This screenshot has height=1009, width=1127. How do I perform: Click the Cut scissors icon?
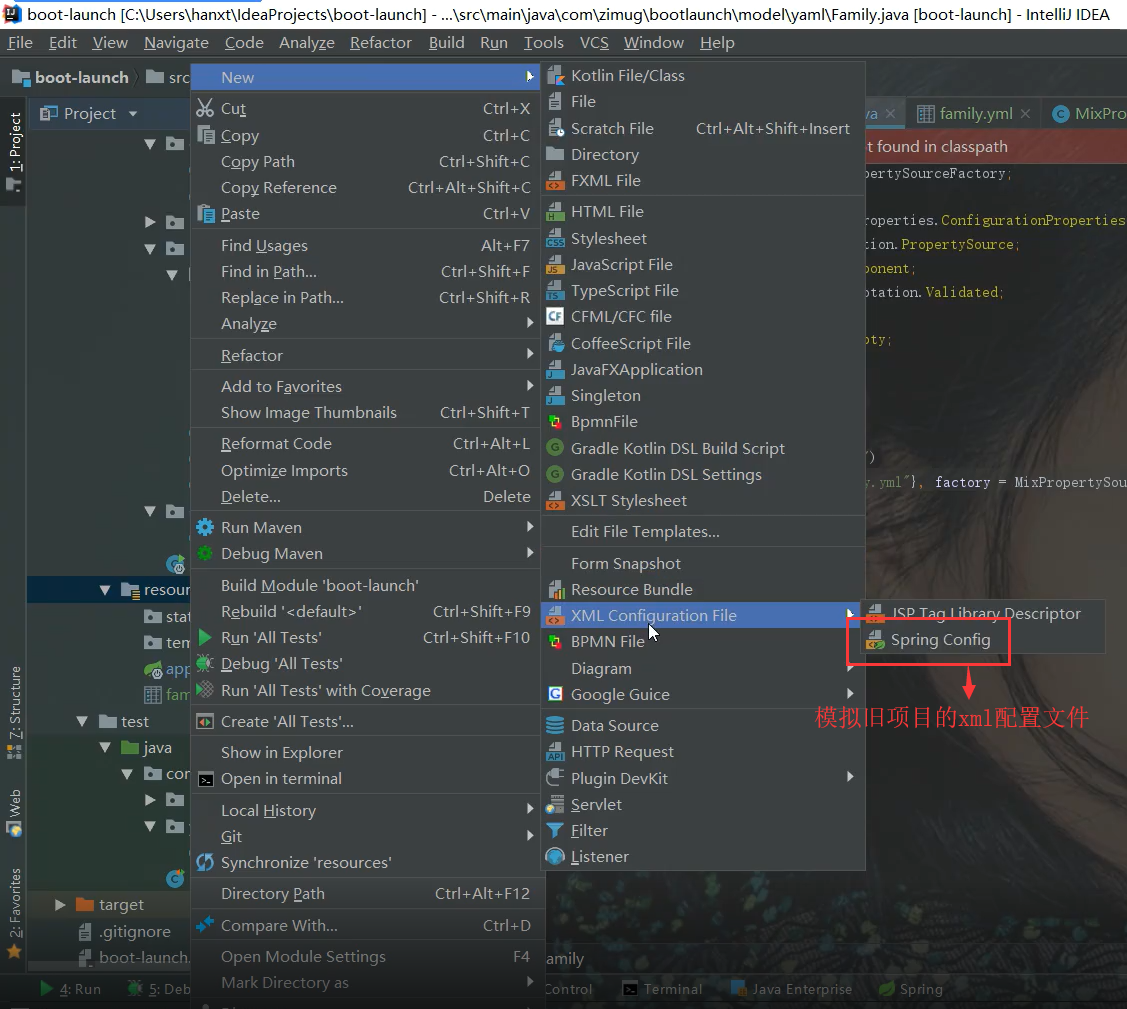206,108
